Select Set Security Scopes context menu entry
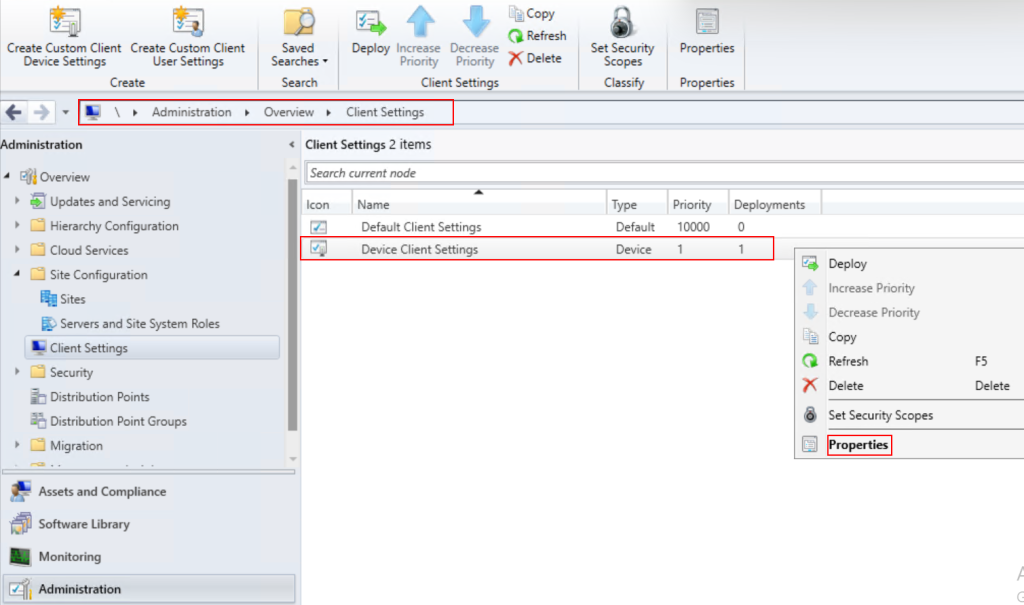 pos(880,415)
